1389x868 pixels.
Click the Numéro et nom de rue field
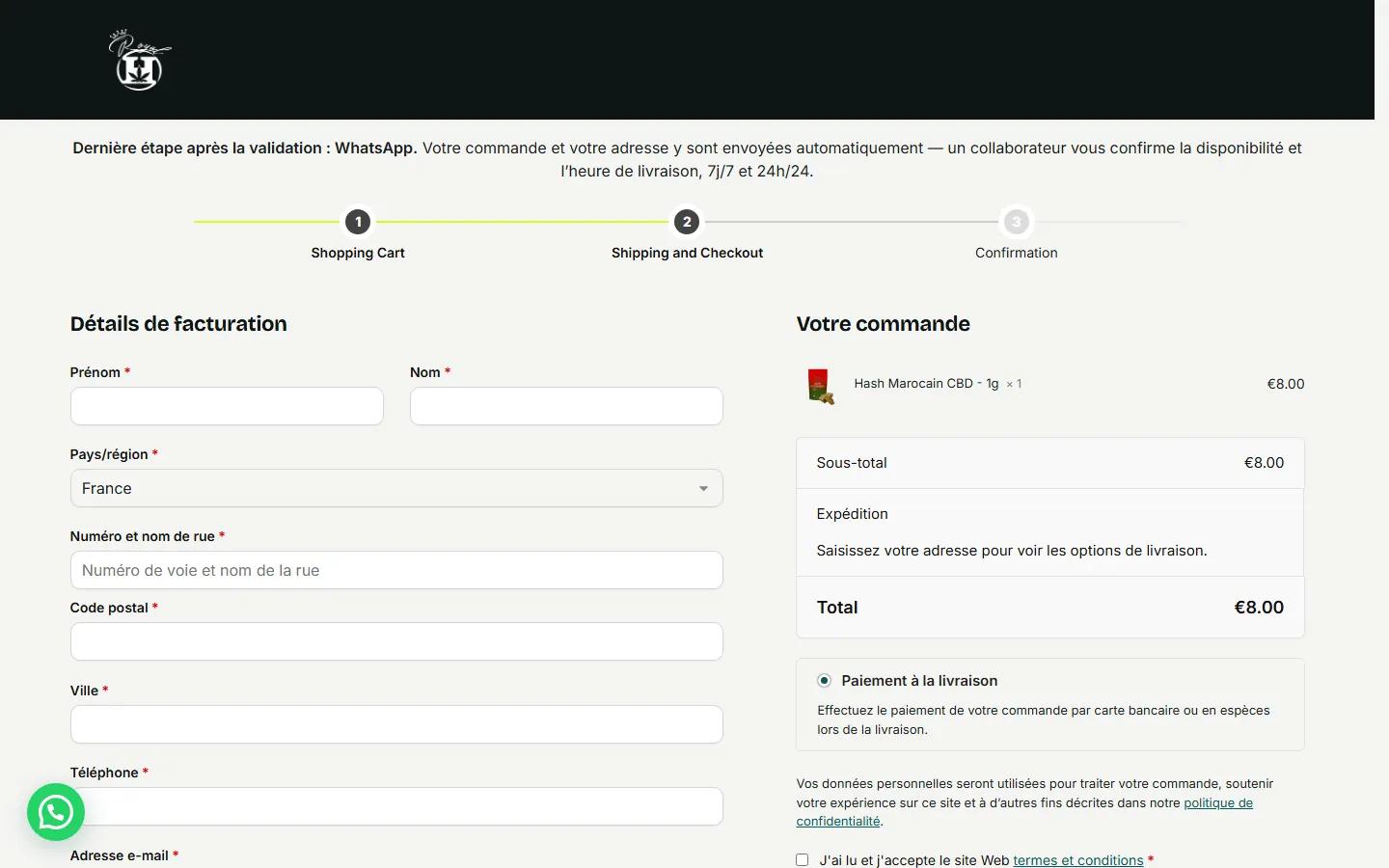click(x=396, y=570)
